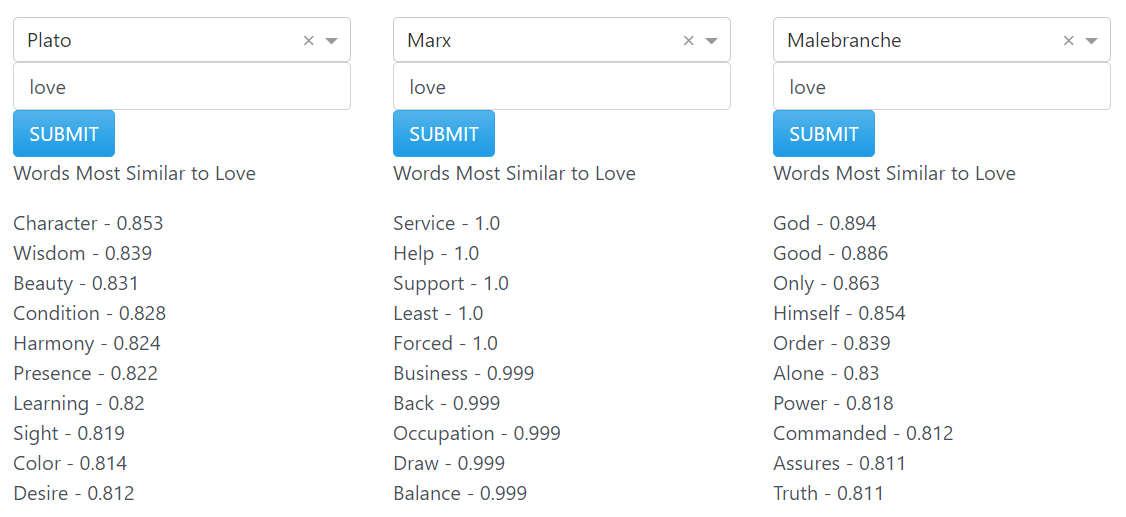Image resolution: width=1126 pixels, height=517 pixels.
Task: Clear the Malebranche selection with the x icon
Action: [x=1069, y=41]
